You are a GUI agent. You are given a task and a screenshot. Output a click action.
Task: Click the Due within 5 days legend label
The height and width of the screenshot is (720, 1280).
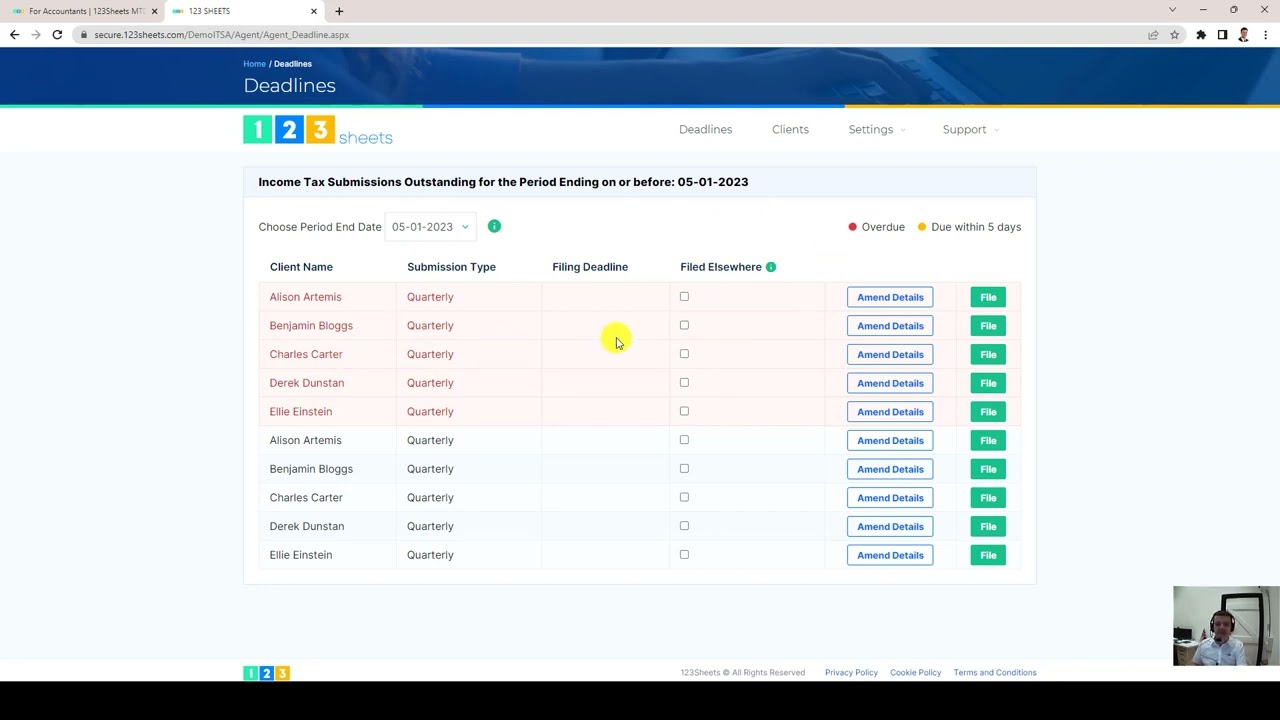coord(976,227)
